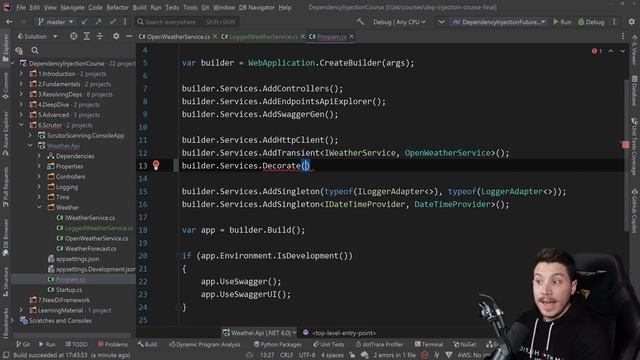
Task: Open the Solution view dropdown
Action: pyautogui.click(x=38, y=37)
